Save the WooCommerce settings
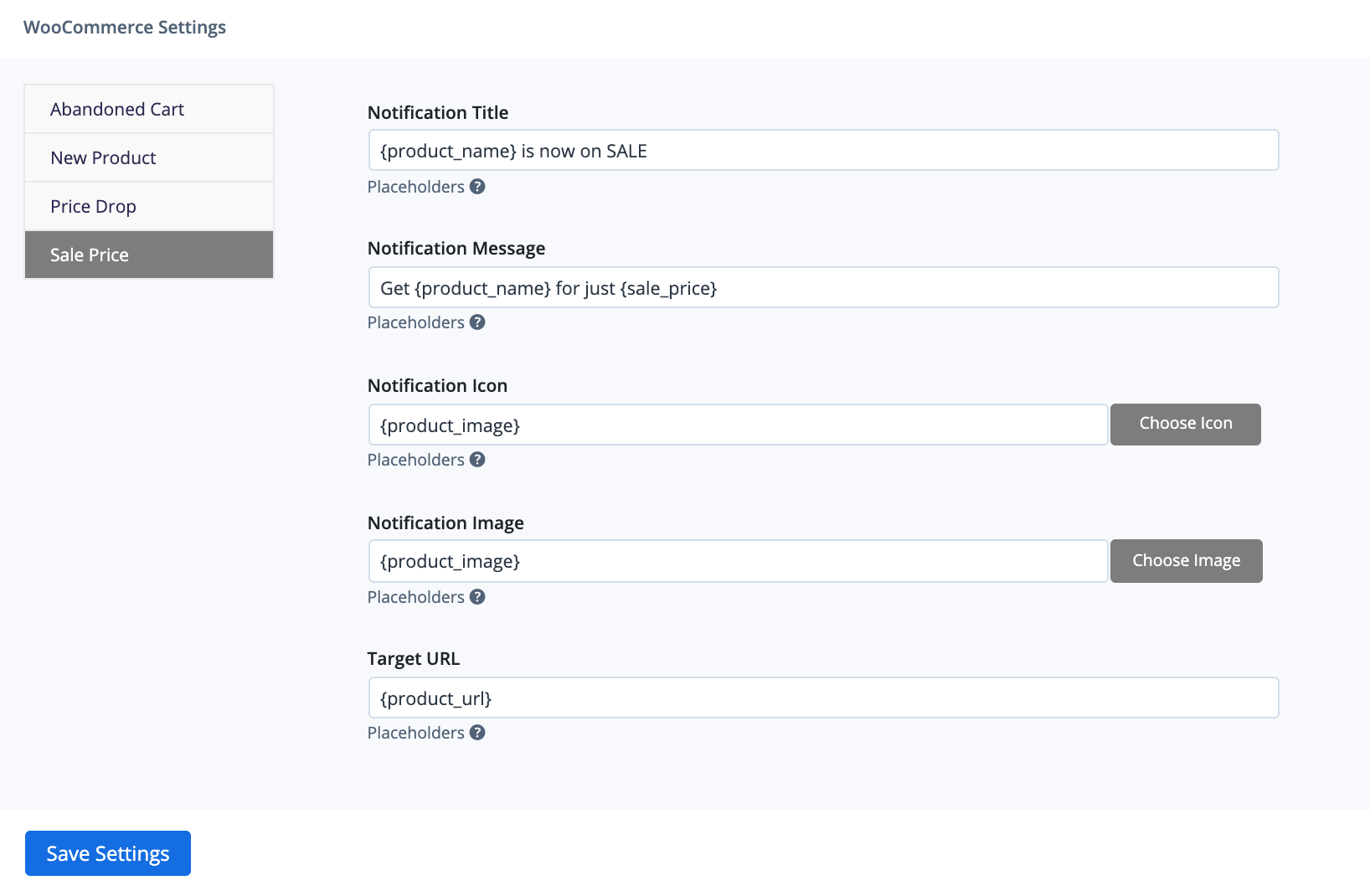1370x896 pixels. 108,853
